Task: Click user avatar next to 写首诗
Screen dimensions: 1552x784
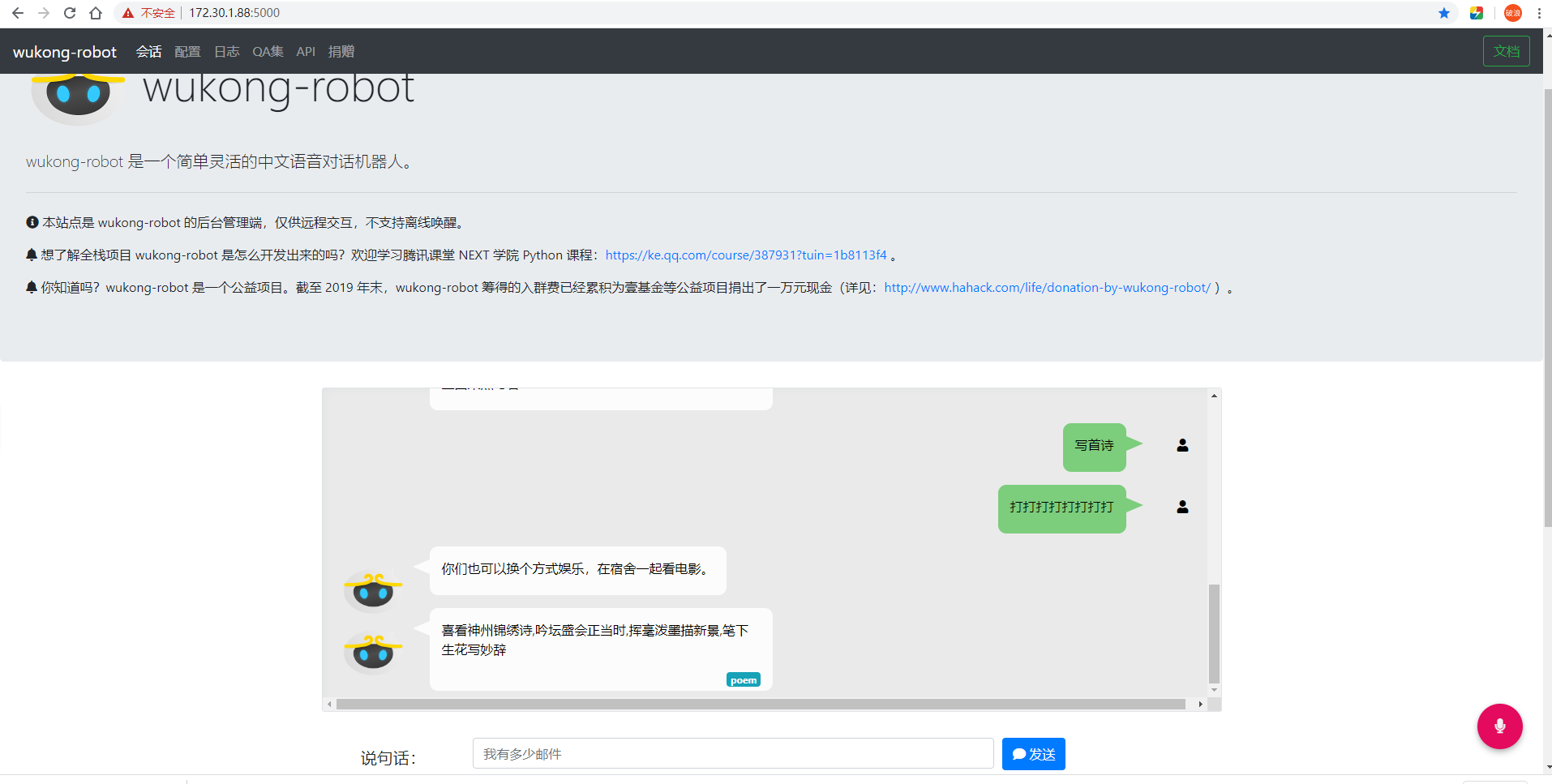Action: 1182,445
